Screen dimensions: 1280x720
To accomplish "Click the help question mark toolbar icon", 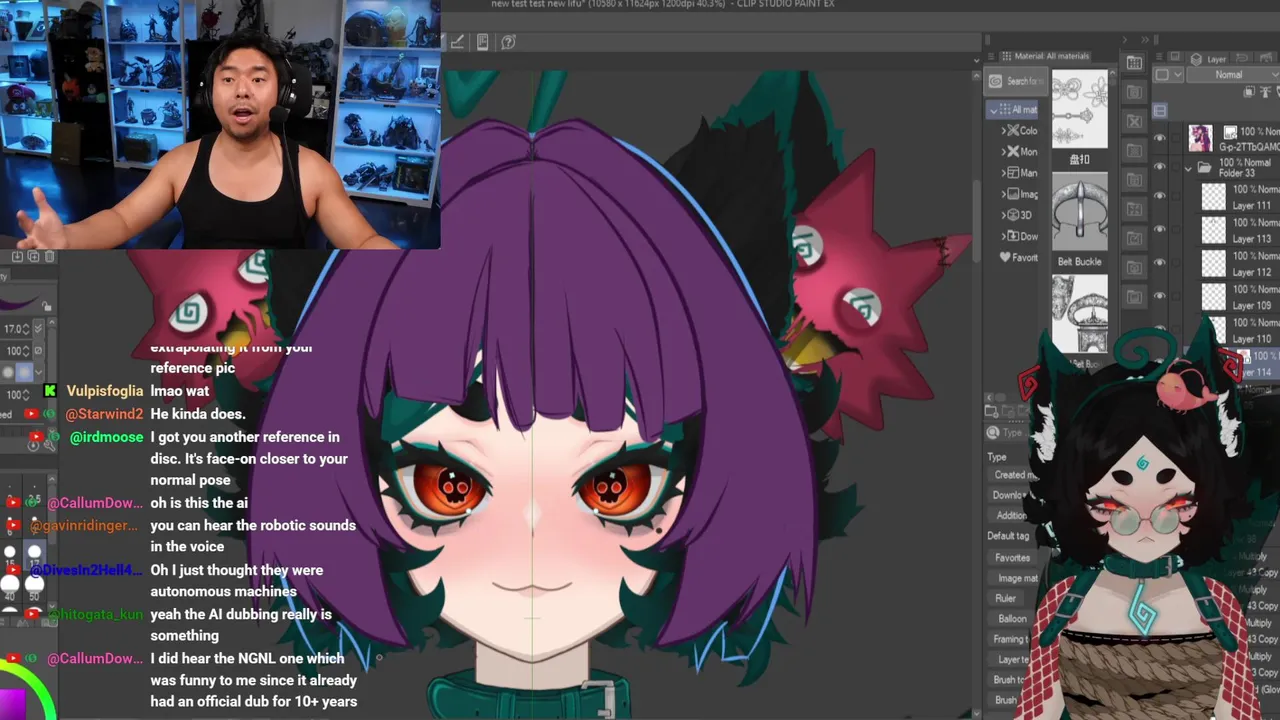I will (x=508, y=42).
